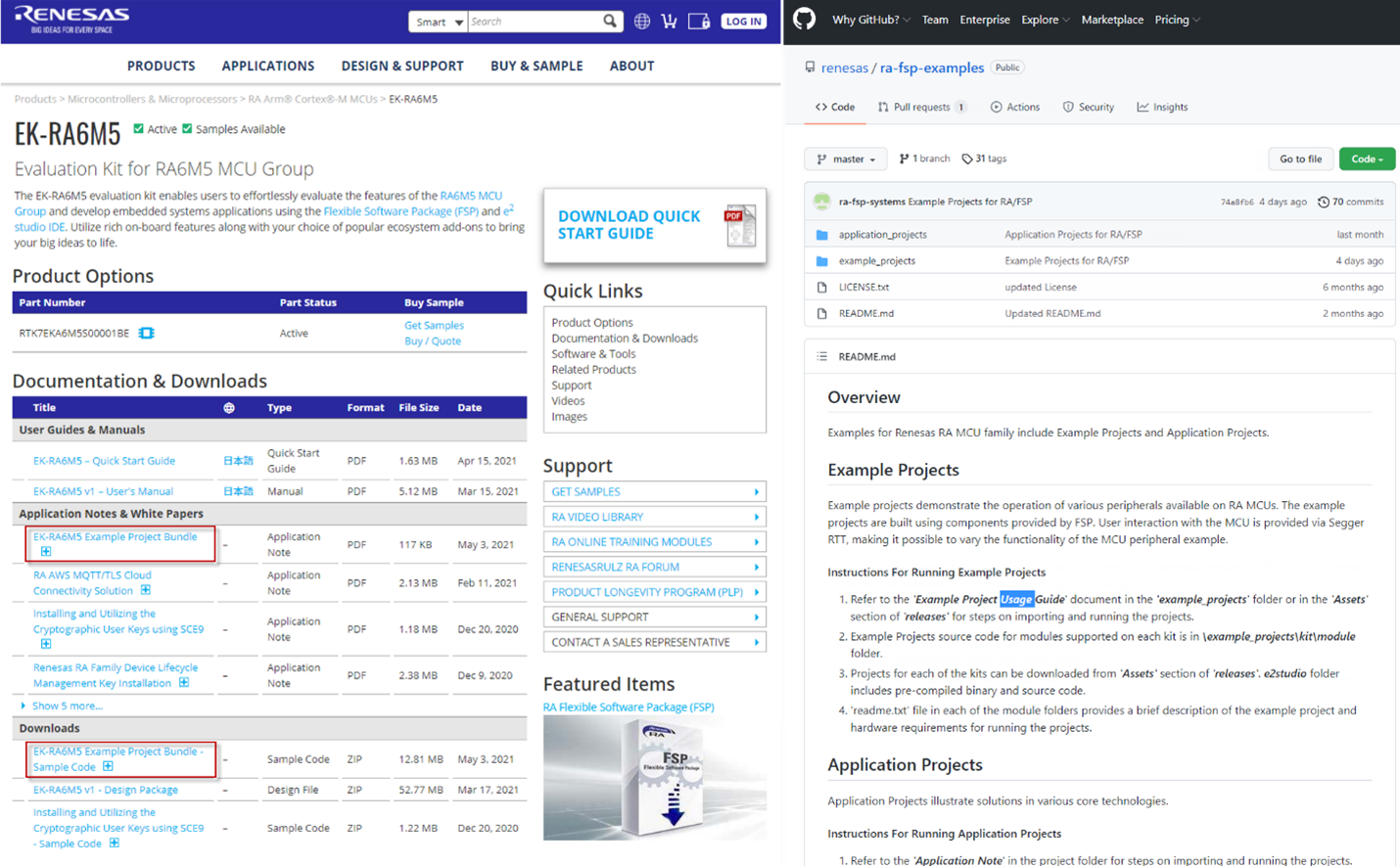Open the shopping cart icon
Image resolution: width=1400 pixels, height=866 pixels.
point(670,21)
